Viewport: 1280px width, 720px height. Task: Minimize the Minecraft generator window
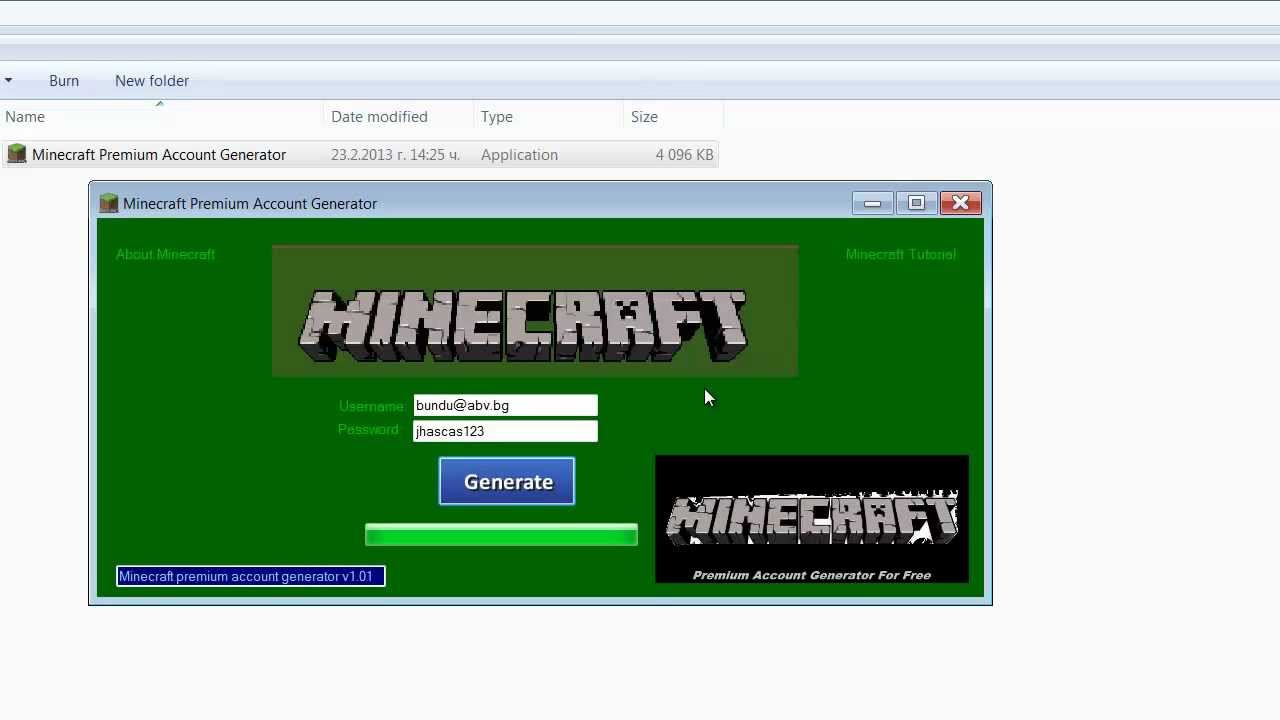[872, 203]
